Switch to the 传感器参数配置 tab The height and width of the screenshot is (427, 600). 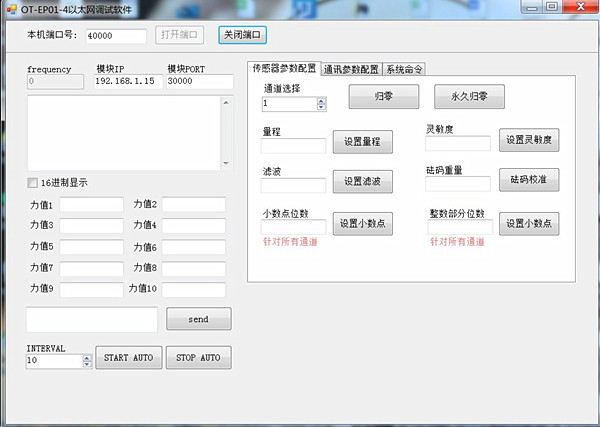click(x=284, y=68)
